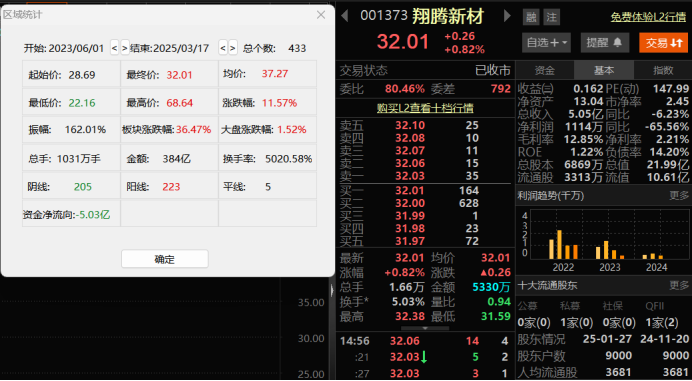
Task: Select 买一 price 32.01
Action: [x=410, y=191]
